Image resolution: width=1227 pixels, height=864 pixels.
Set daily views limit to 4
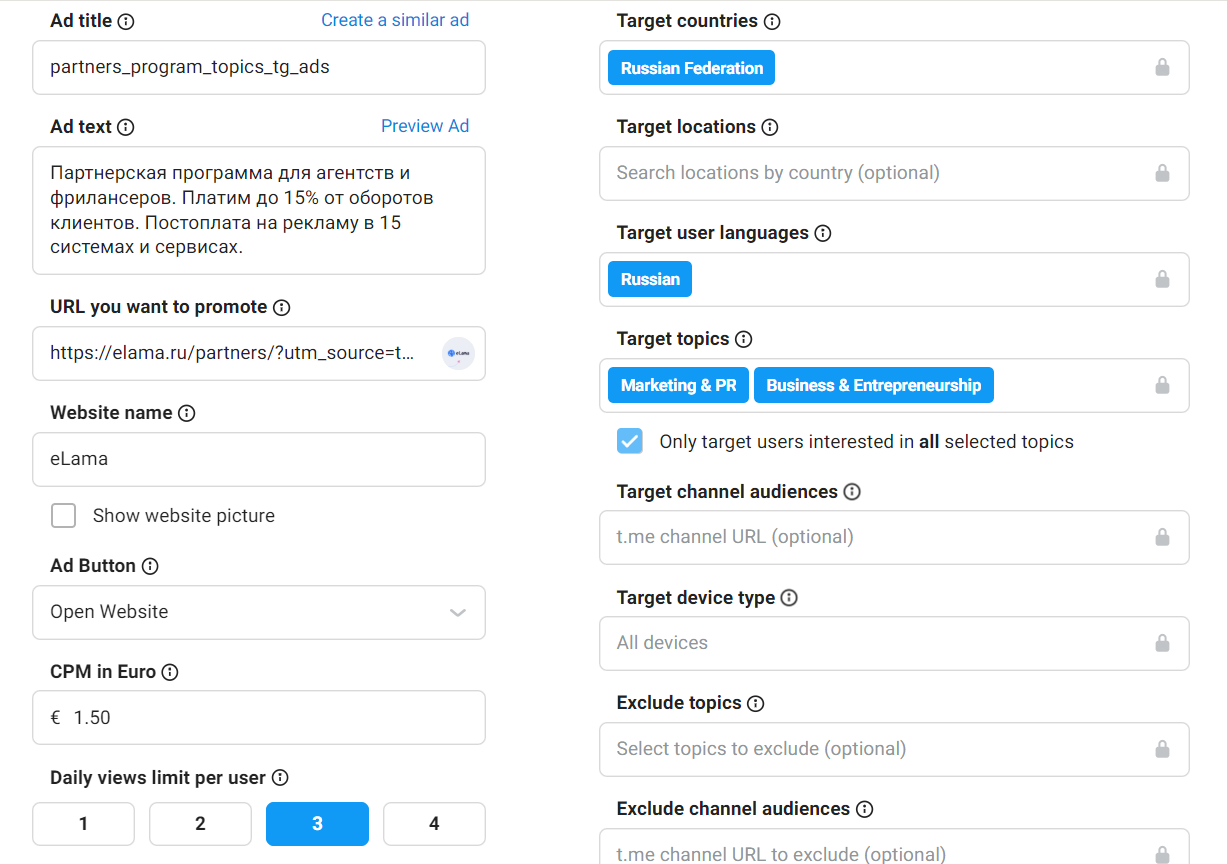point(434,824)
